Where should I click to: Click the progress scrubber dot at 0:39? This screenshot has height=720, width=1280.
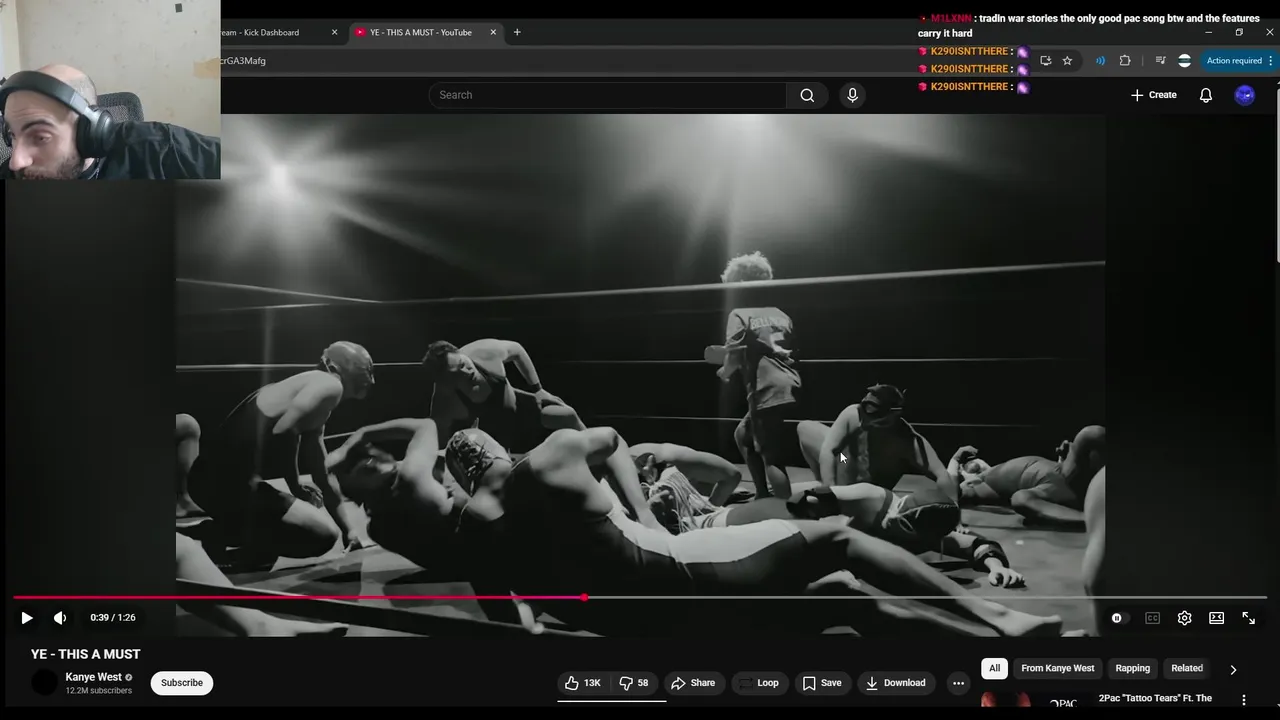pyautogui.click(x=584, y=598)
